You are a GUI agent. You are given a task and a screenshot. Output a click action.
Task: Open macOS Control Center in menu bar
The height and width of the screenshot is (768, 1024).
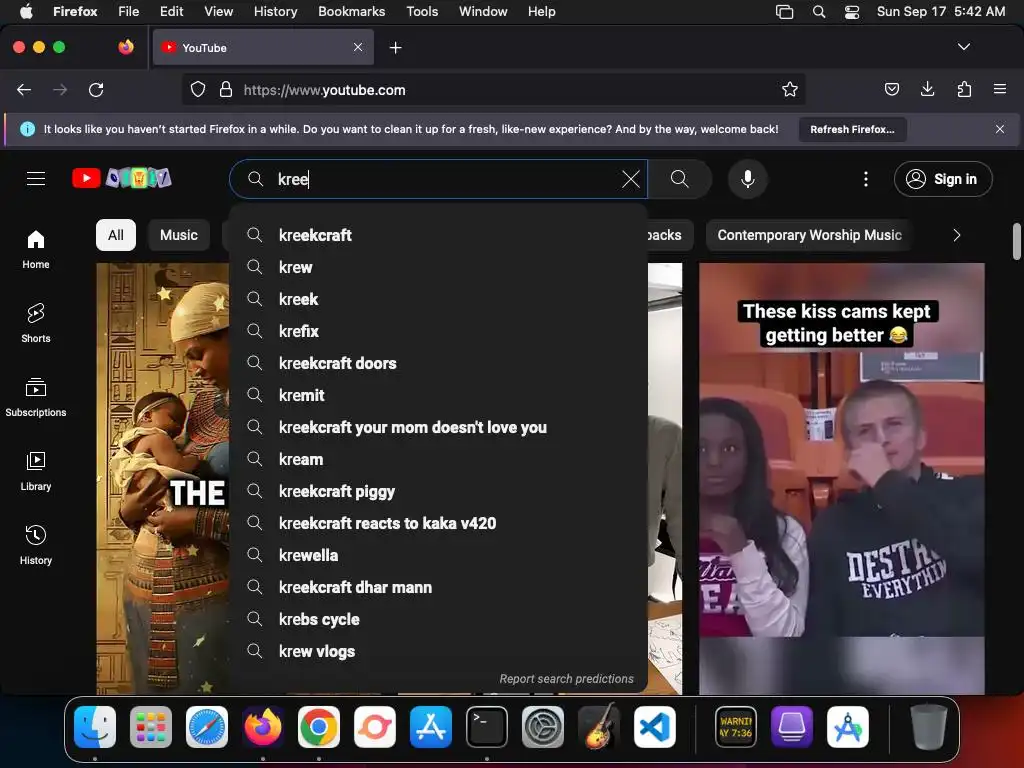[x=852, y=12]
